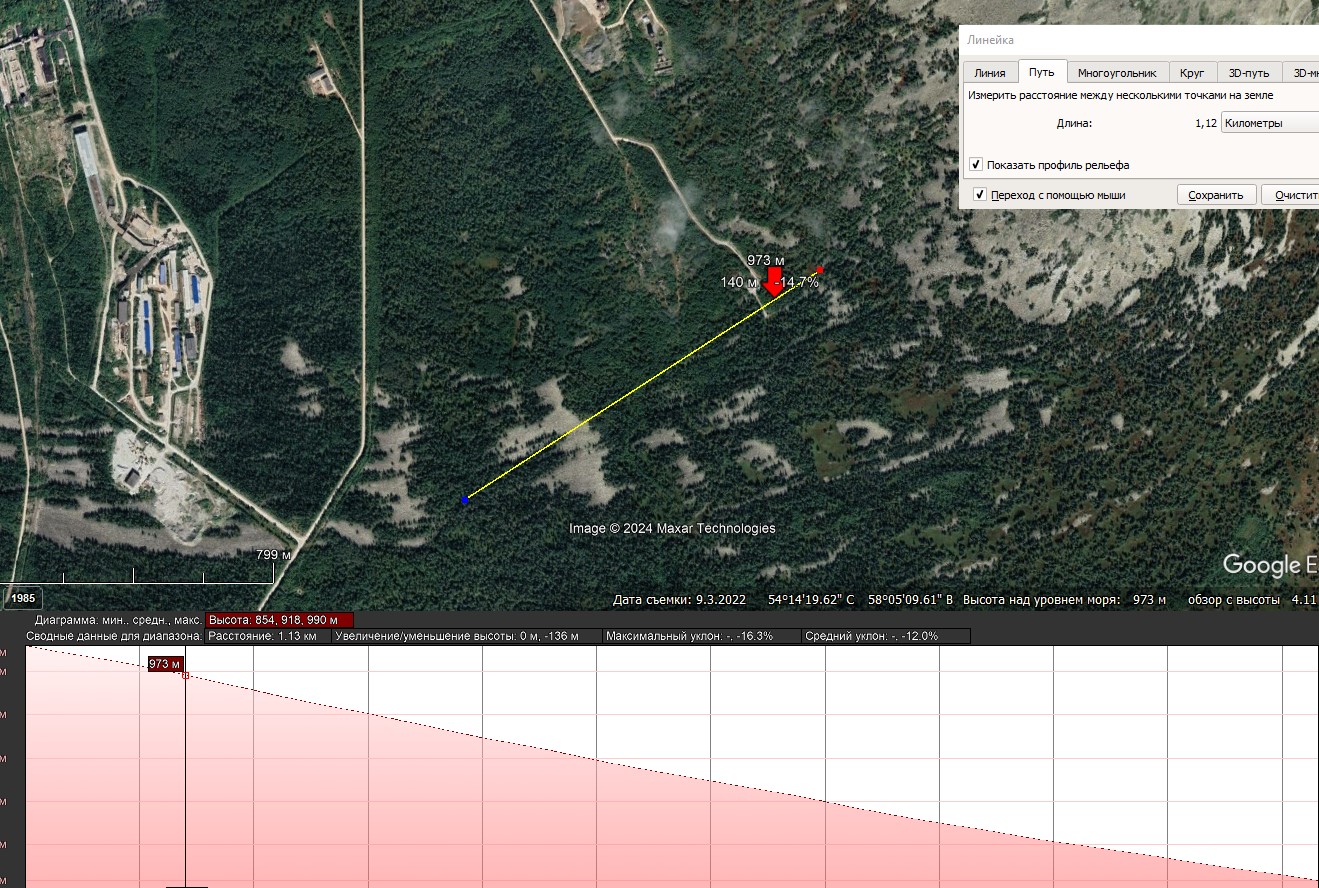Screen dimensions: 1319x888
Task: Toggle Переход с помощью мыши checkbox
Action: click(980, 195)
